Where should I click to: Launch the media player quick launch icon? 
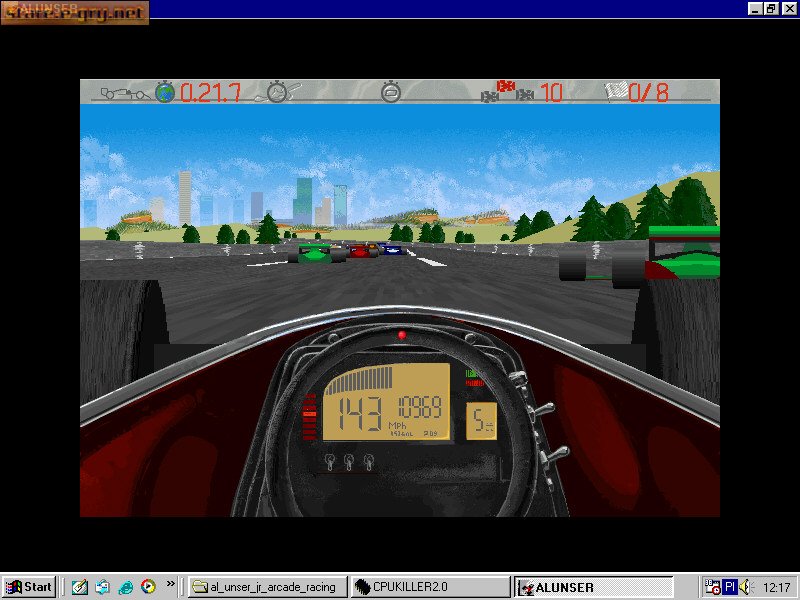point(148,587)
